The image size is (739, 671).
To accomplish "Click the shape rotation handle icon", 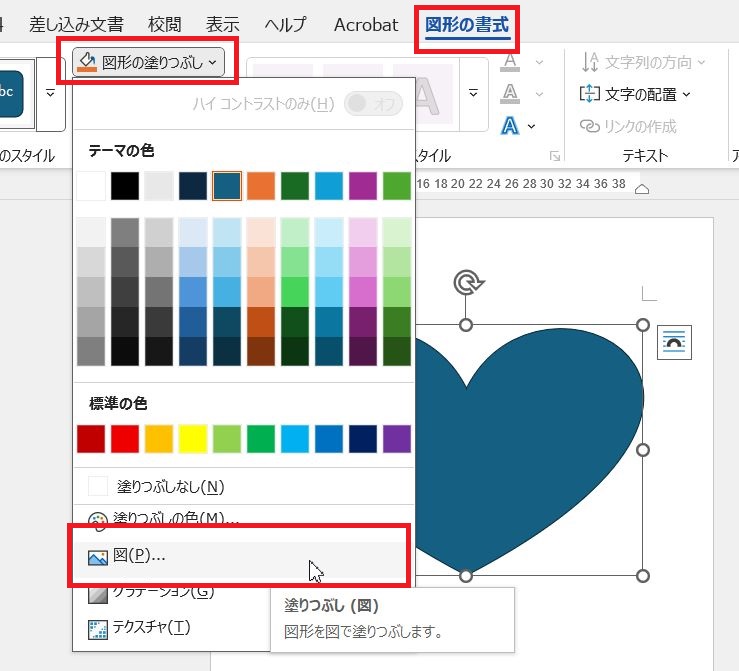I will [468, 283].
